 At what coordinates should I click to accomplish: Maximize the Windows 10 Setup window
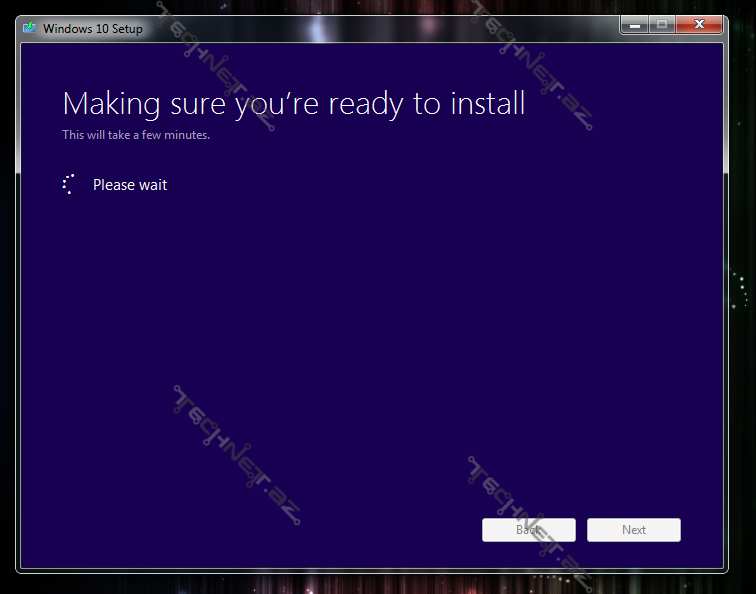point(660,24)
